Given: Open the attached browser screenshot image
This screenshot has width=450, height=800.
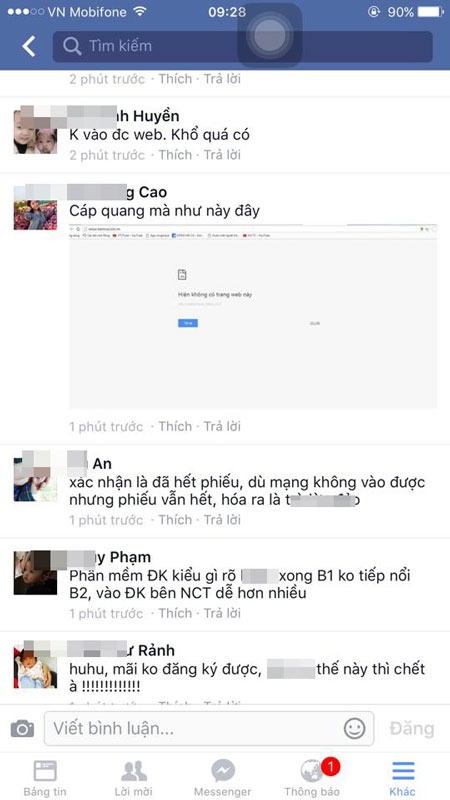Looking at the screenshot, I should (253, 316).
